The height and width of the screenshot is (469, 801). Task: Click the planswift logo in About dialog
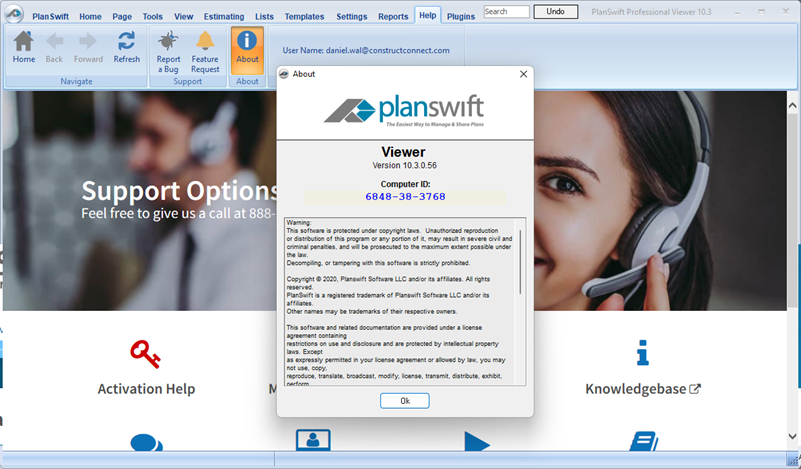point(404,110)
